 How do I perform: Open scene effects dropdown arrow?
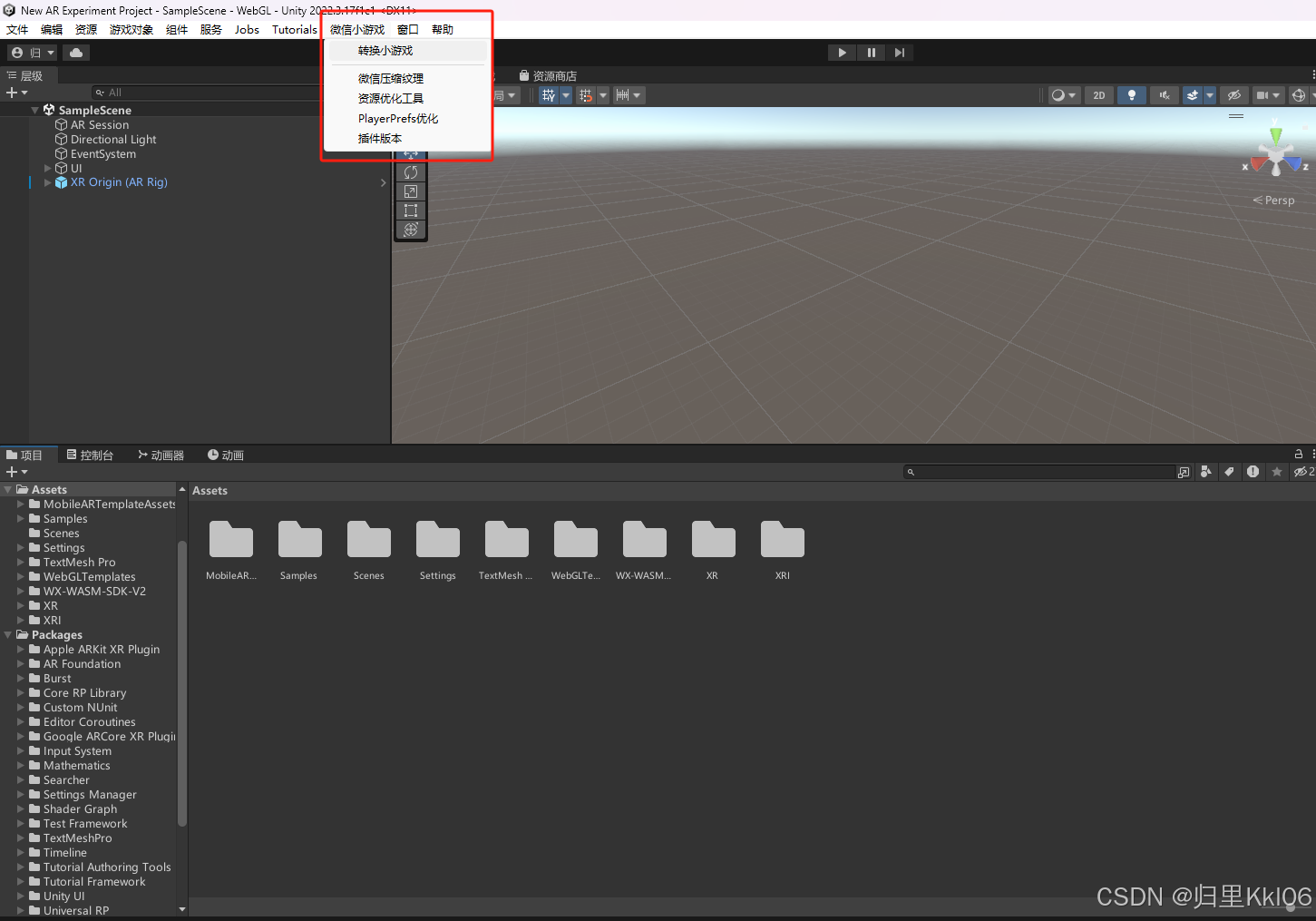point(1210,95)
